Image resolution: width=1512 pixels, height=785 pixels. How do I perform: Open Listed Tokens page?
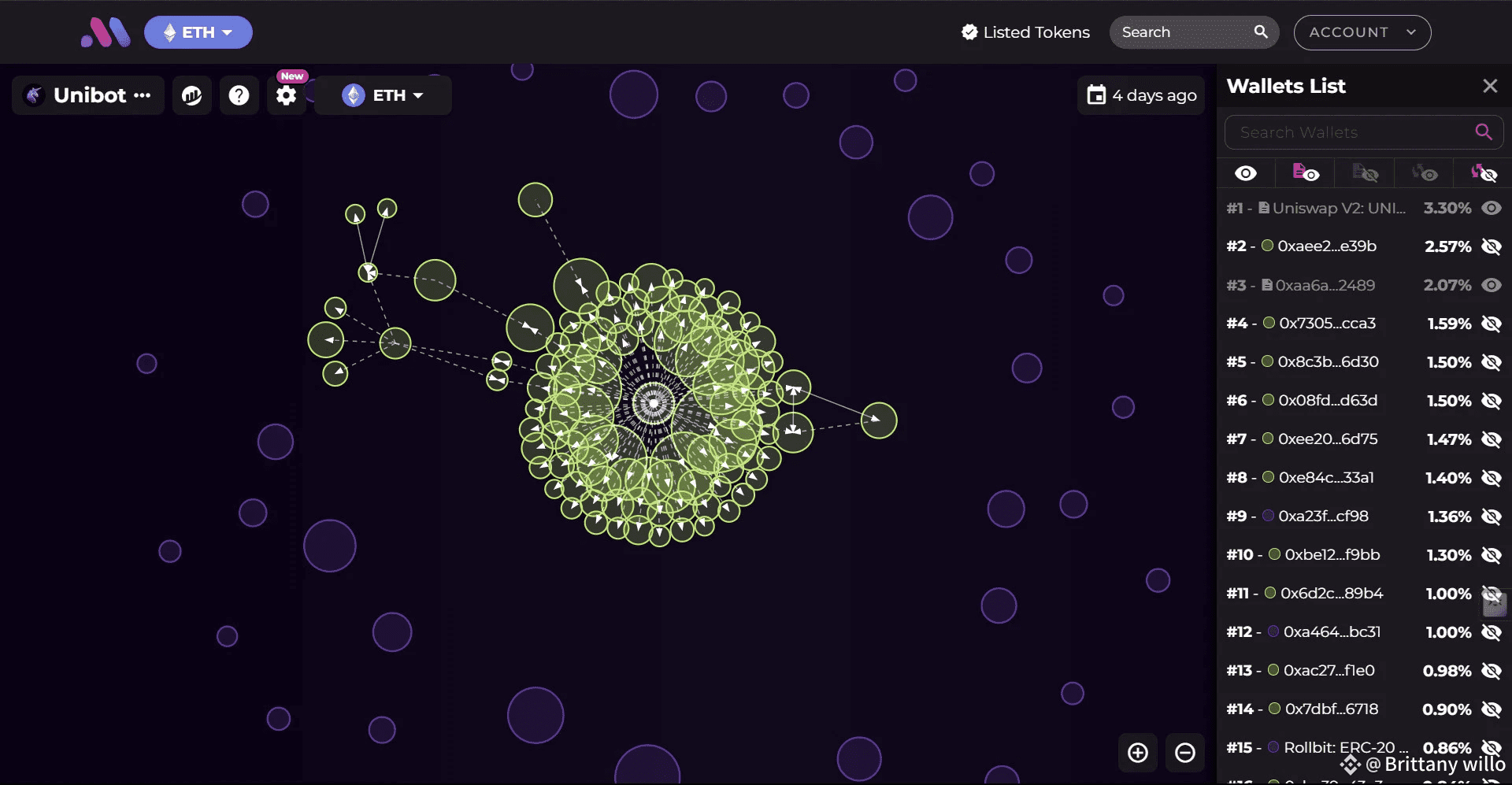(1025, 32)
